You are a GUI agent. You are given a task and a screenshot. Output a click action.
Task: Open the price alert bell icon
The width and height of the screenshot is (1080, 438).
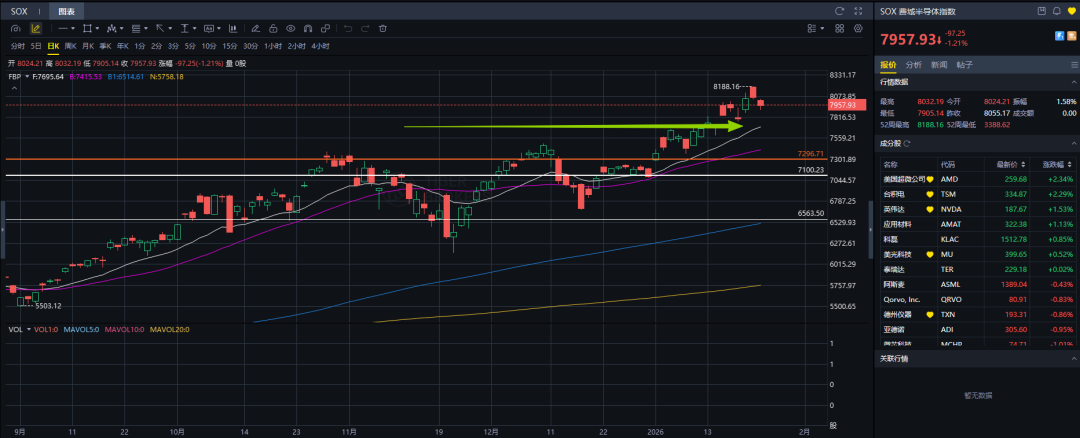1055,11
